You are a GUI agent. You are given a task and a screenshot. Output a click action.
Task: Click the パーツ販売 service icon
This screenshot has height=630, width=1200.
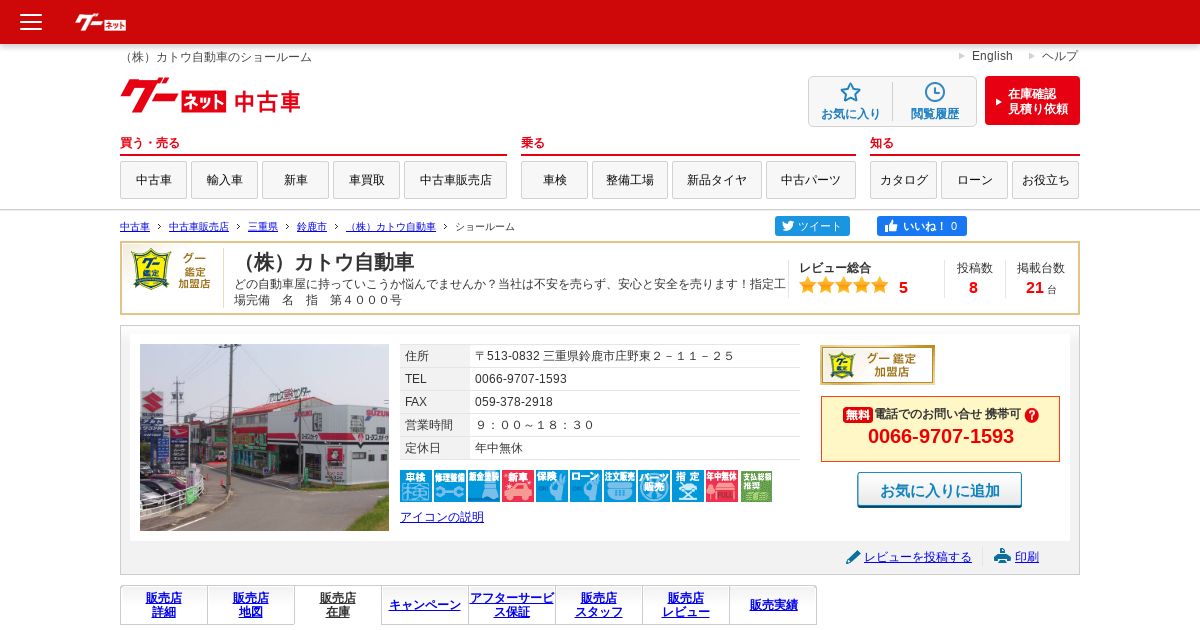tap(654, 486)
